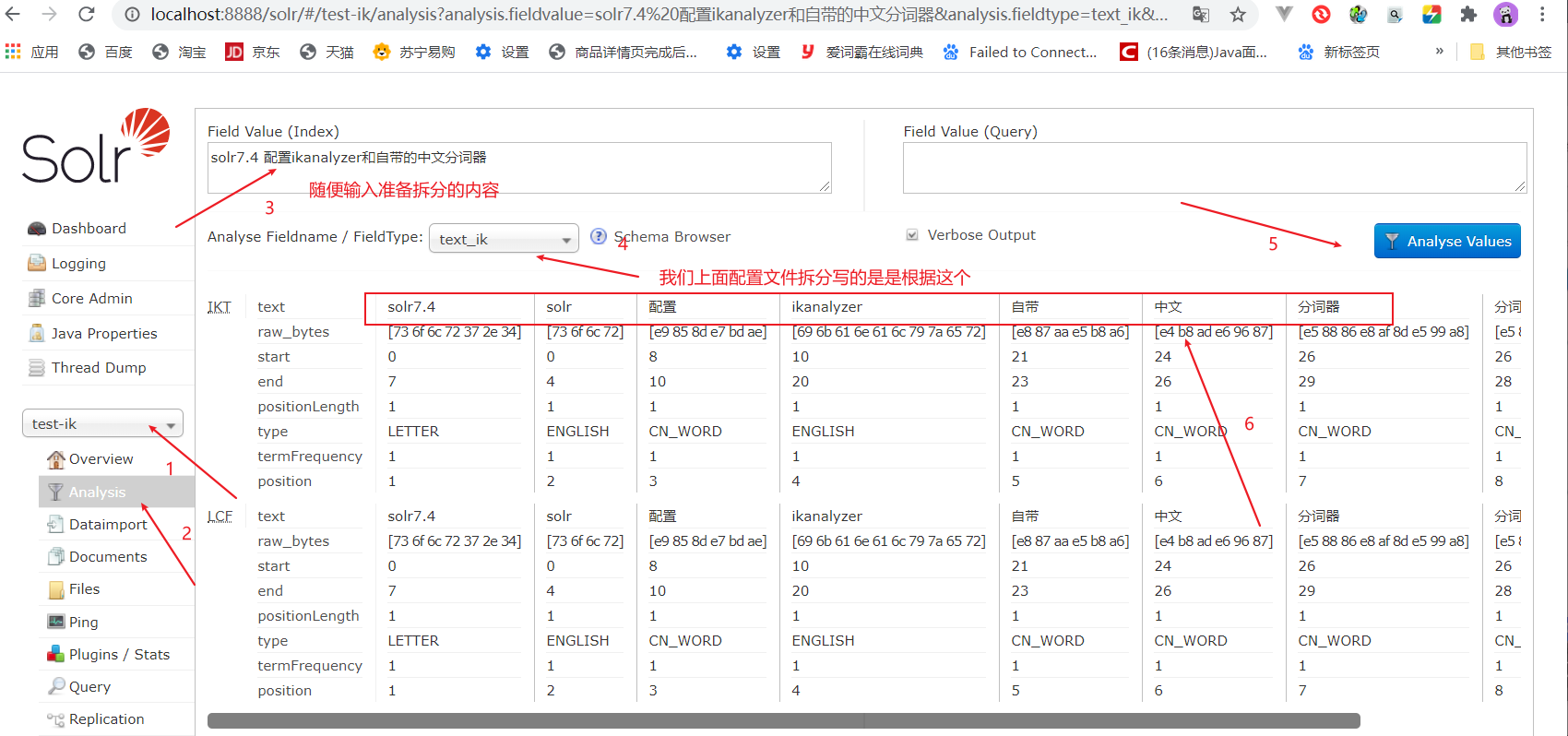This screenshot has height=736, width=1568.
Task: Open the 应用 apps grid shortcut
Action: coord(31,52)
